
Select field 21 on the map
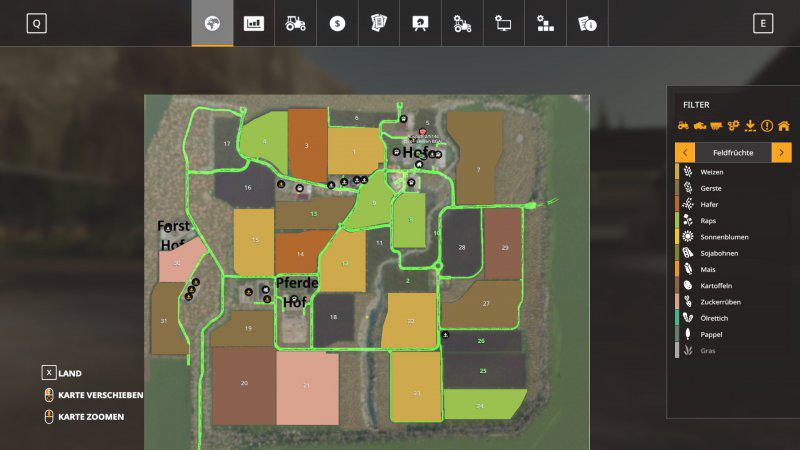(308, 386)
